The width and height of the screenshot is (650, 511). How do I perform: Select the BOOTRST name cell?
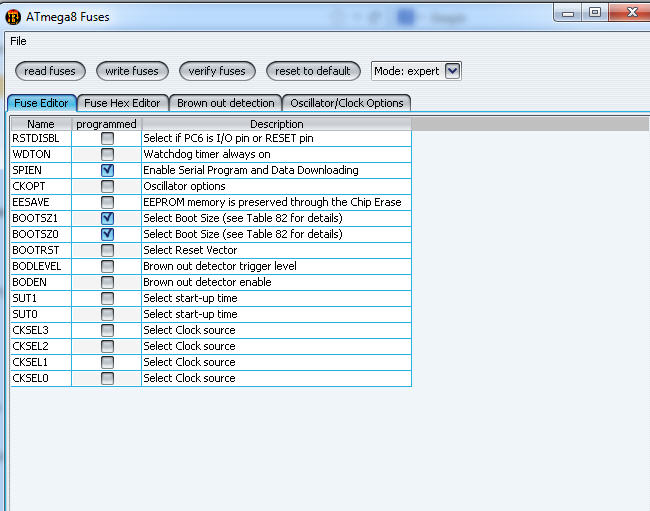41,250
